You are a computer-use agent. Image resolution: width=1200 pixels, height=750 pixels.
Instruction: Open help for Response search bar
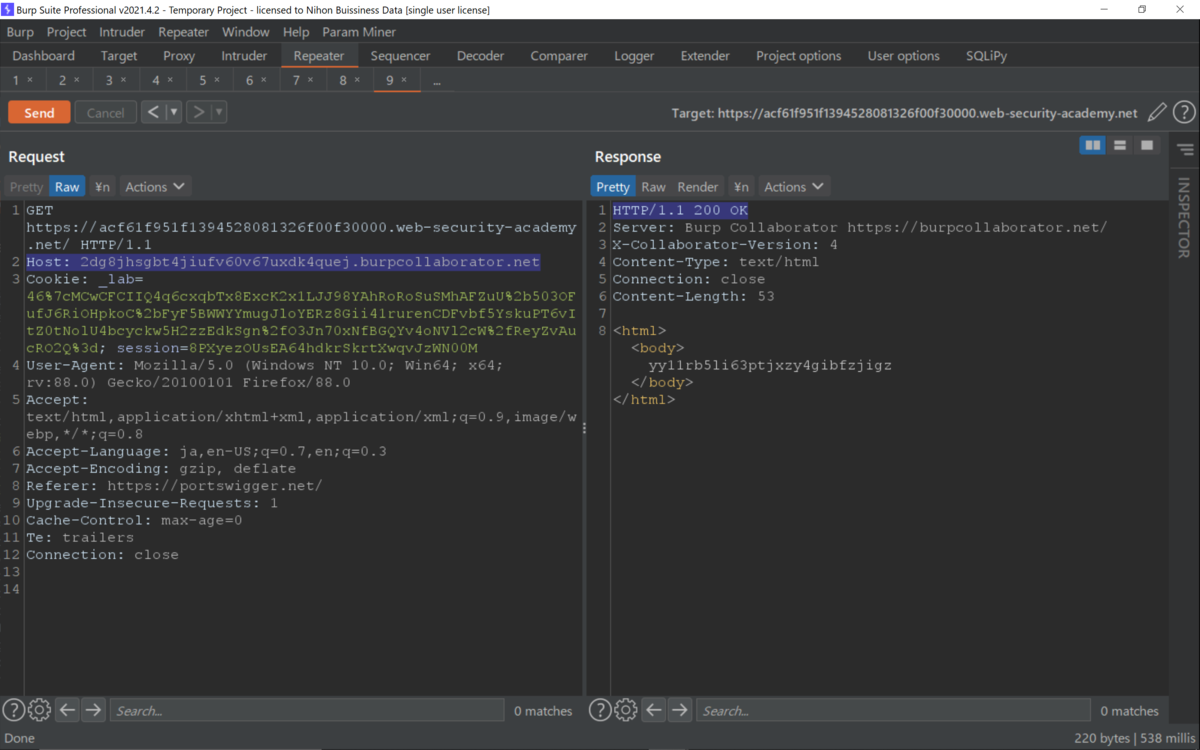pyautogui.click(x=600, y=710)
